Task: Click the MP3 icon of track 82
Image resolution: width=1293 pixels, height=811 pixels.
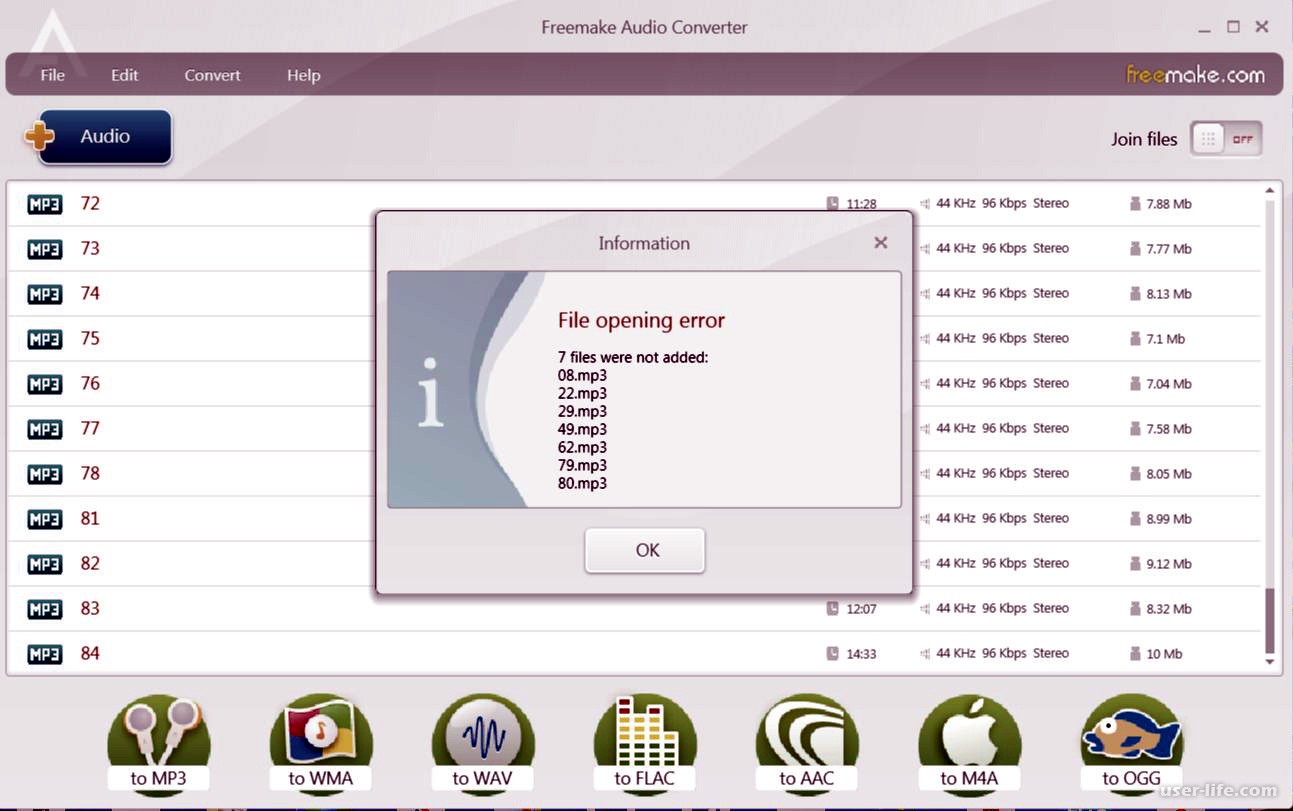Action: pos(44,564)
